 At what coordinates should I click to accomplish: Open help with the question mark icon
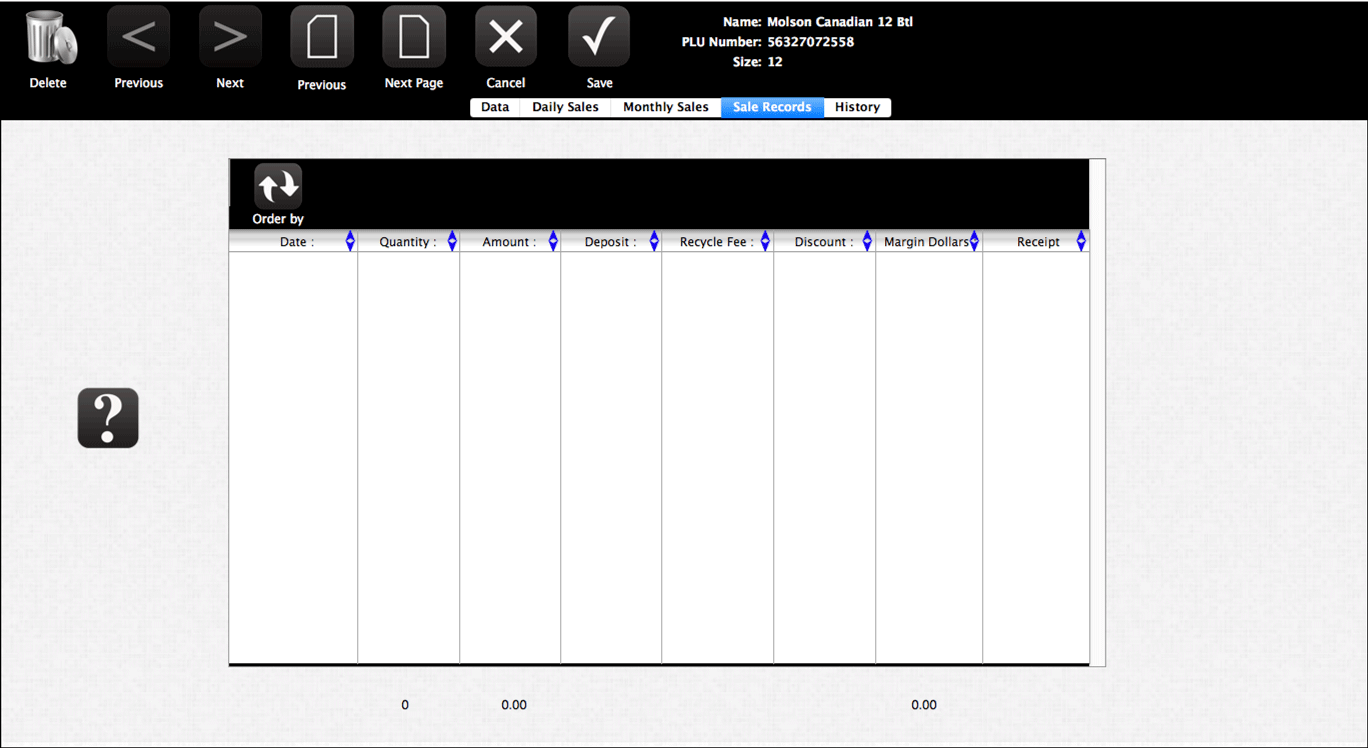108,418
